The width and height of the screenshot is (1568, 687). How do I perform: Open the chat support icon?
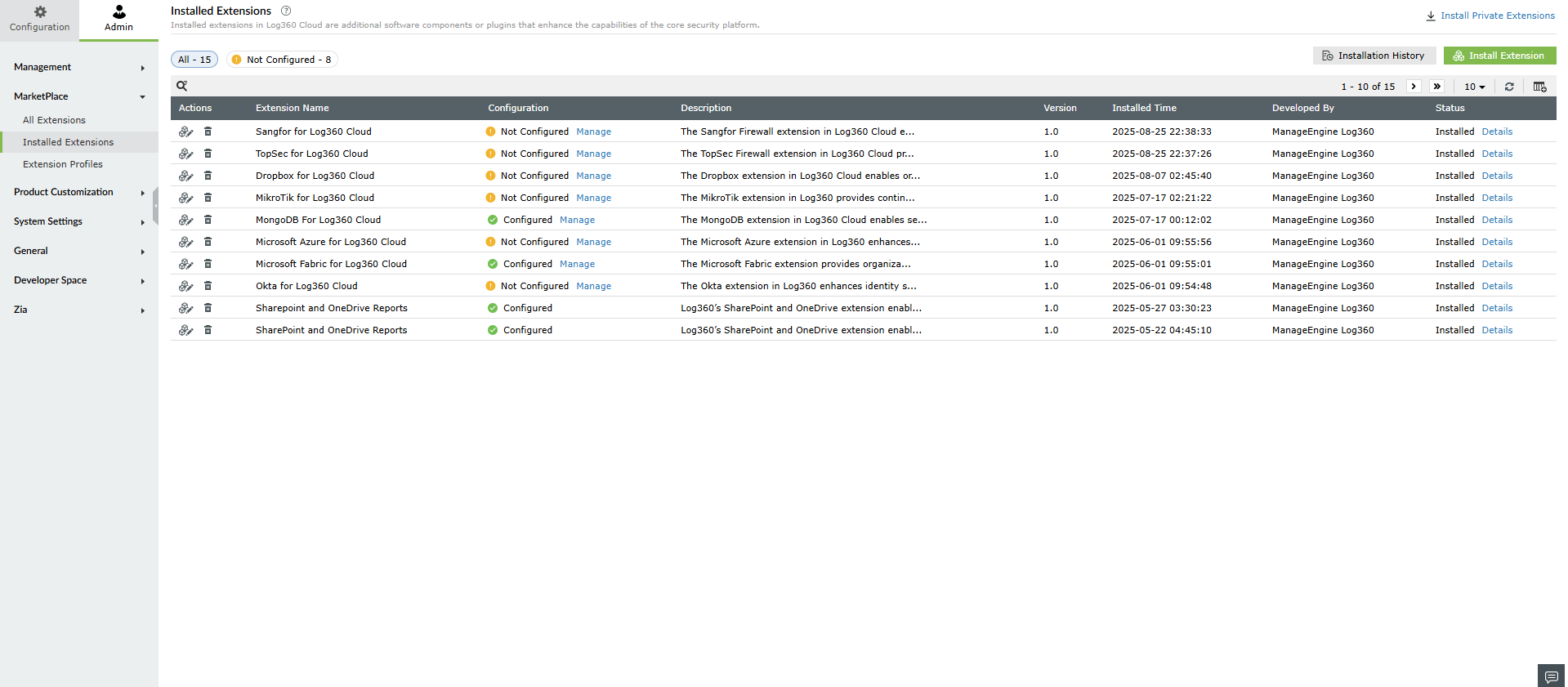click(x=1551, y=676)
